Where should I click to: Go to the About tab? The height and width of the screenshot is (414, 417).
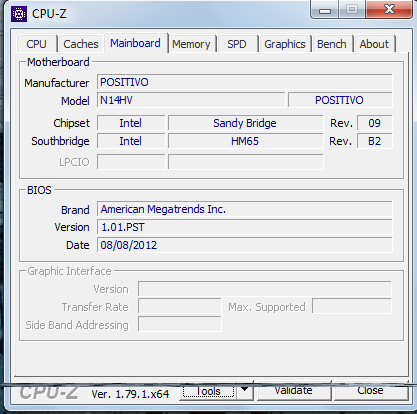click(374, 44)
